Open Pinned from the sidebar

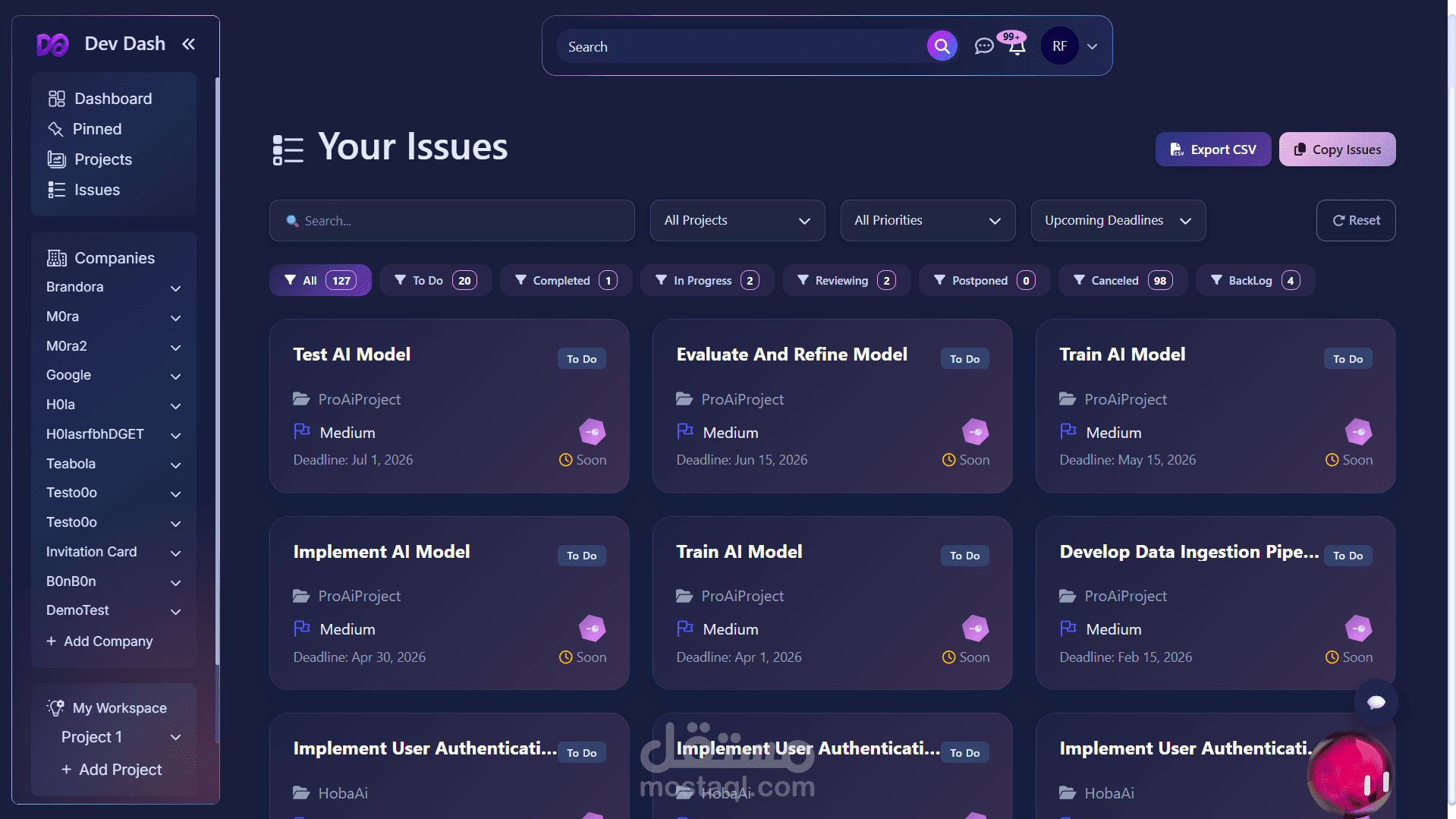click(85, 129)
